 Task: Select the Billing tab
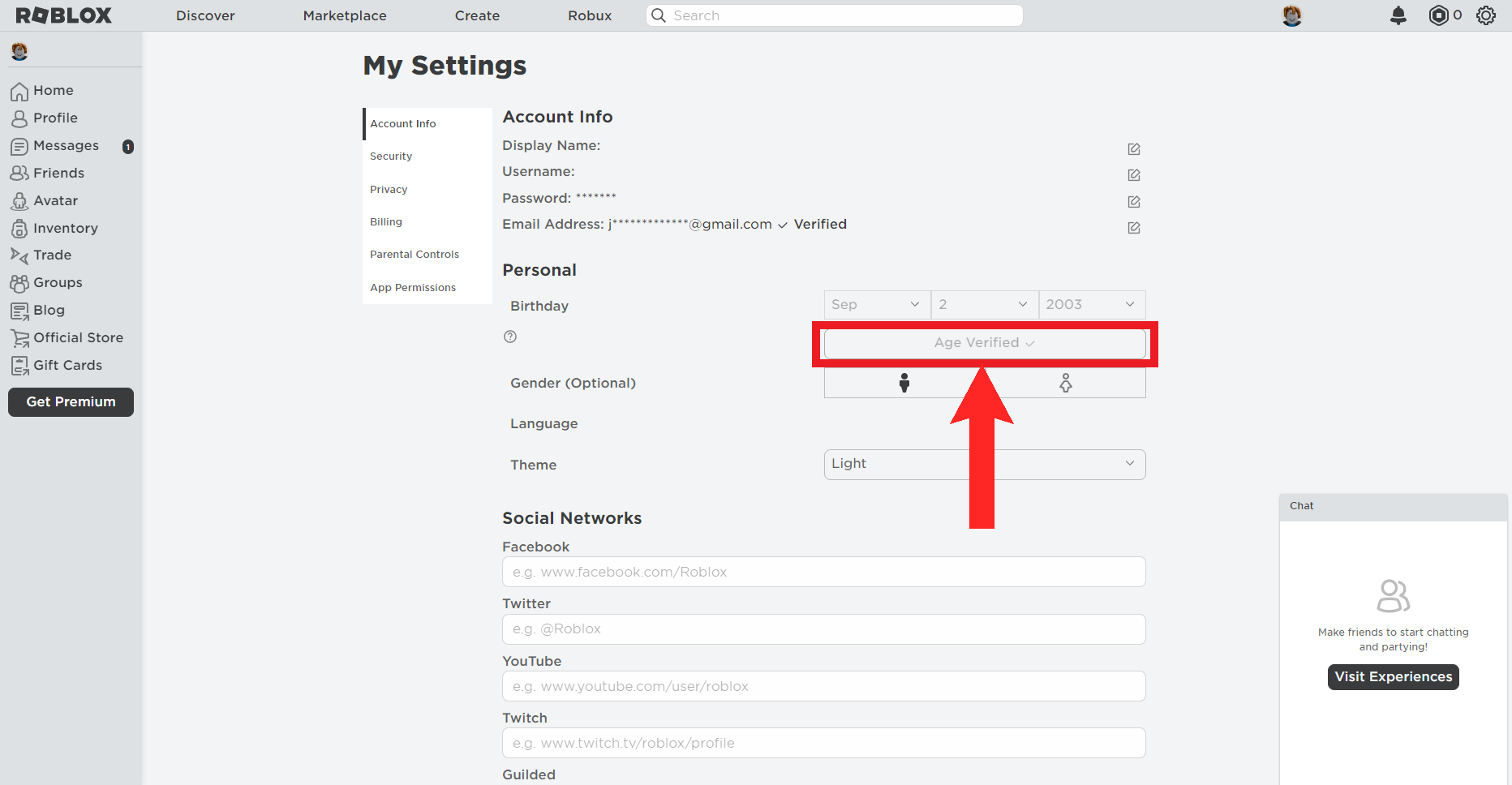[427, 222]
